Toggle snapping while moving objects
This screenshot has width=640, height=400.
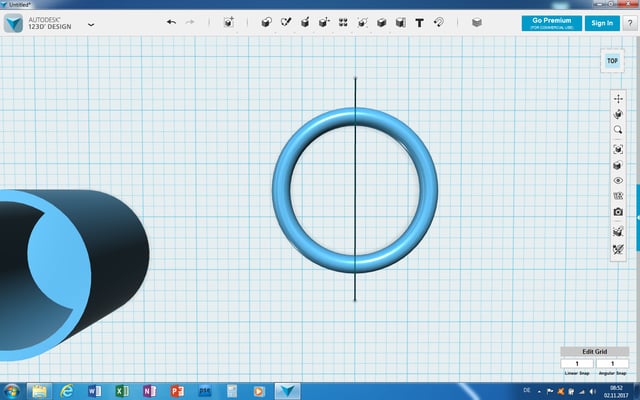pos(618,231)
